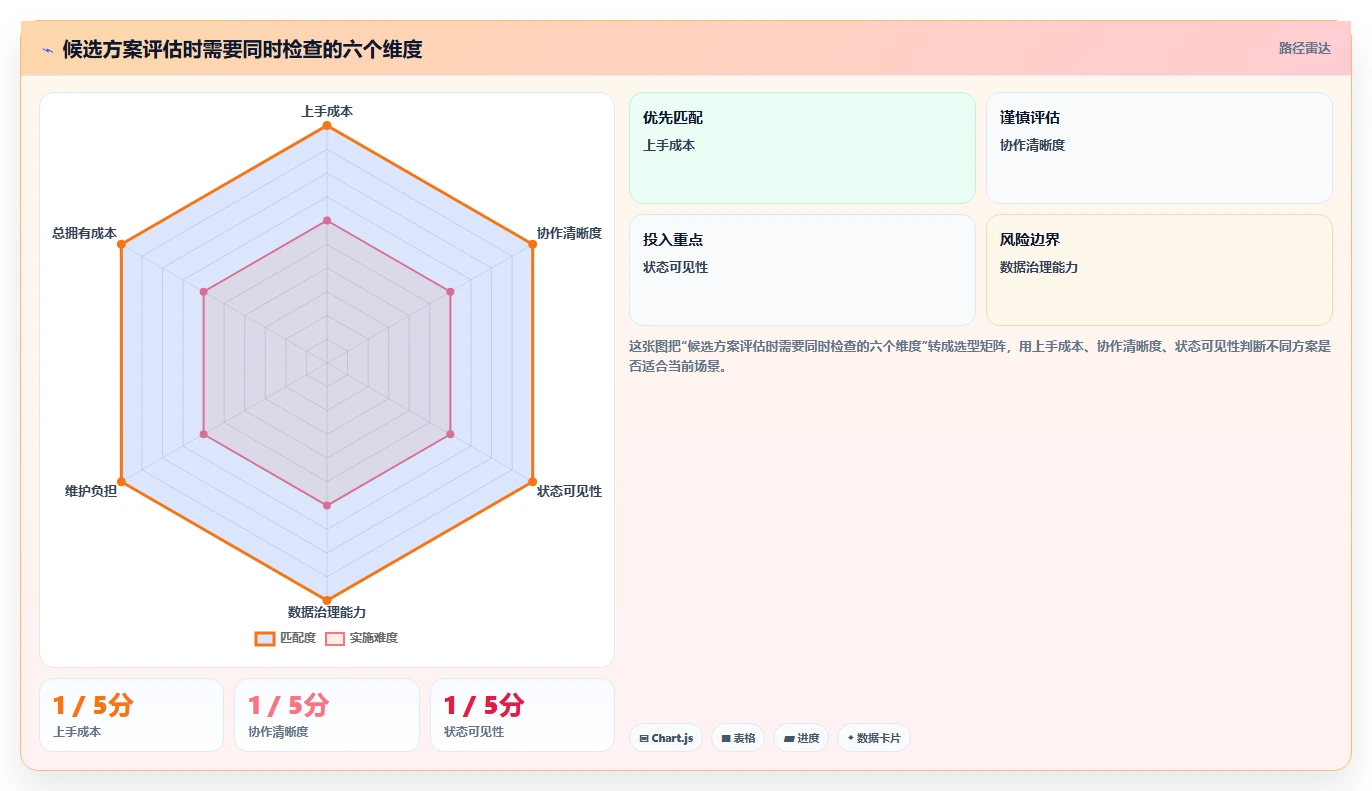Click the pink 实施难度 point on 上手成本 axis

point(327,220)
